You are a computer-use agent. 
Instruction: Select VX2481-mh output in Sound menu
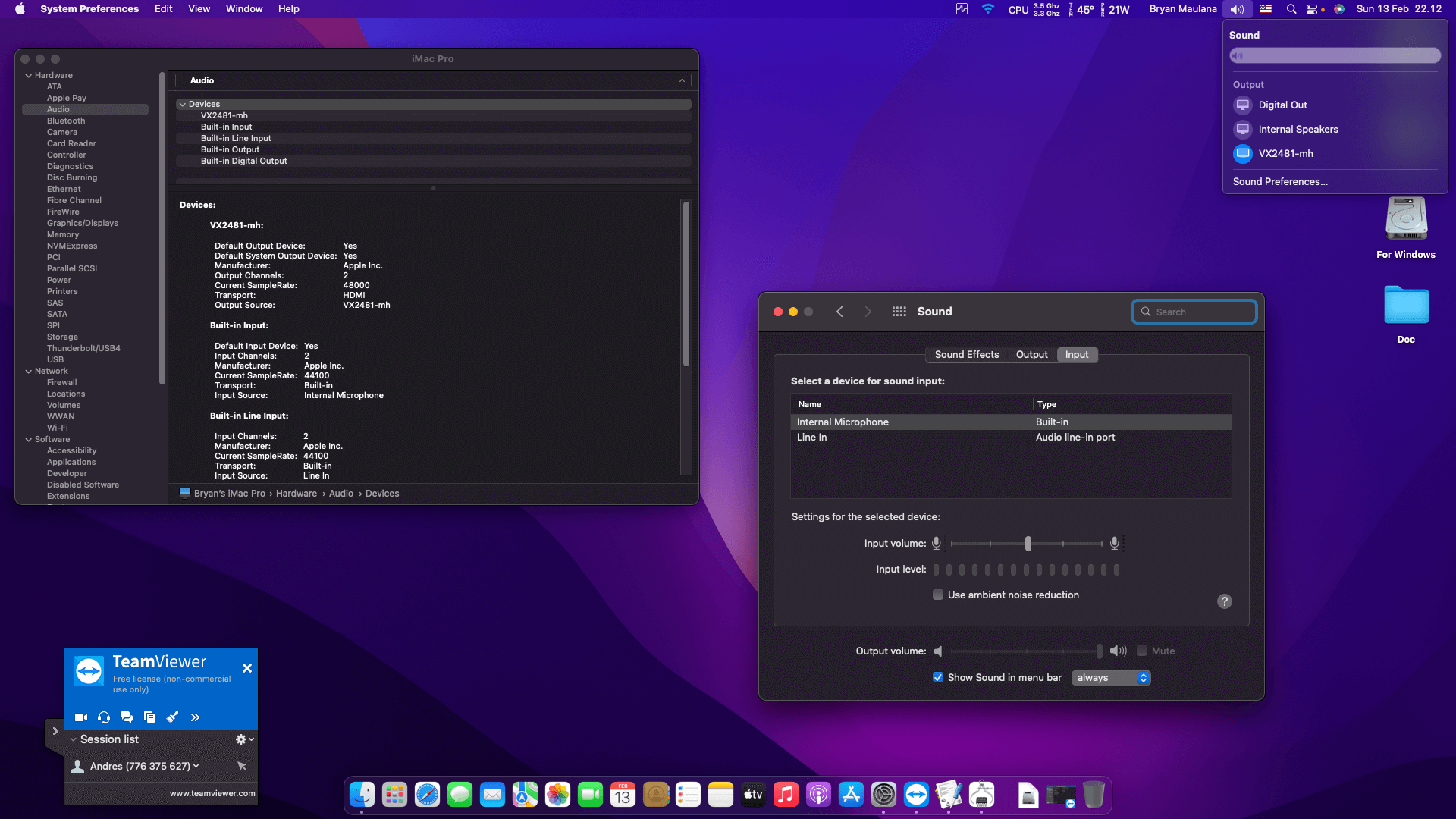click(x=1335, y=154)
